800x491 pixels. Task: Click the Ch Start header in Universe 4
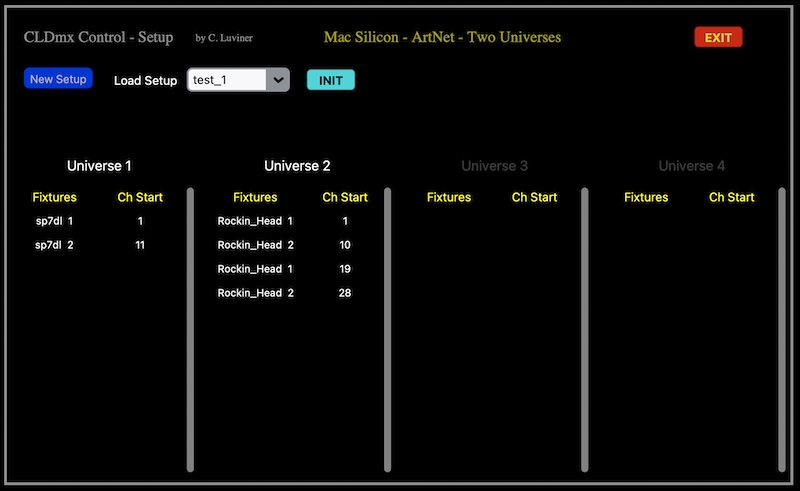point(732,197)
